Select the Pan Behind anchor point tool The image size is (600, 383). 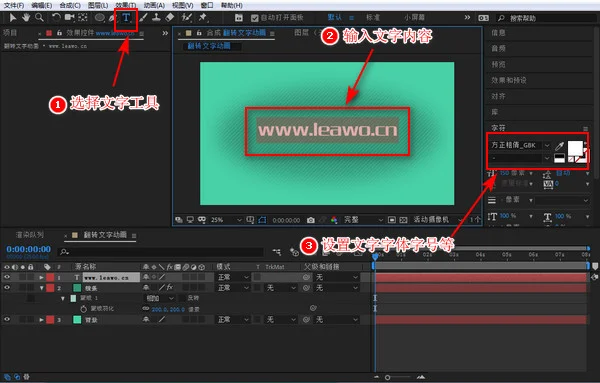click(82, 17)
